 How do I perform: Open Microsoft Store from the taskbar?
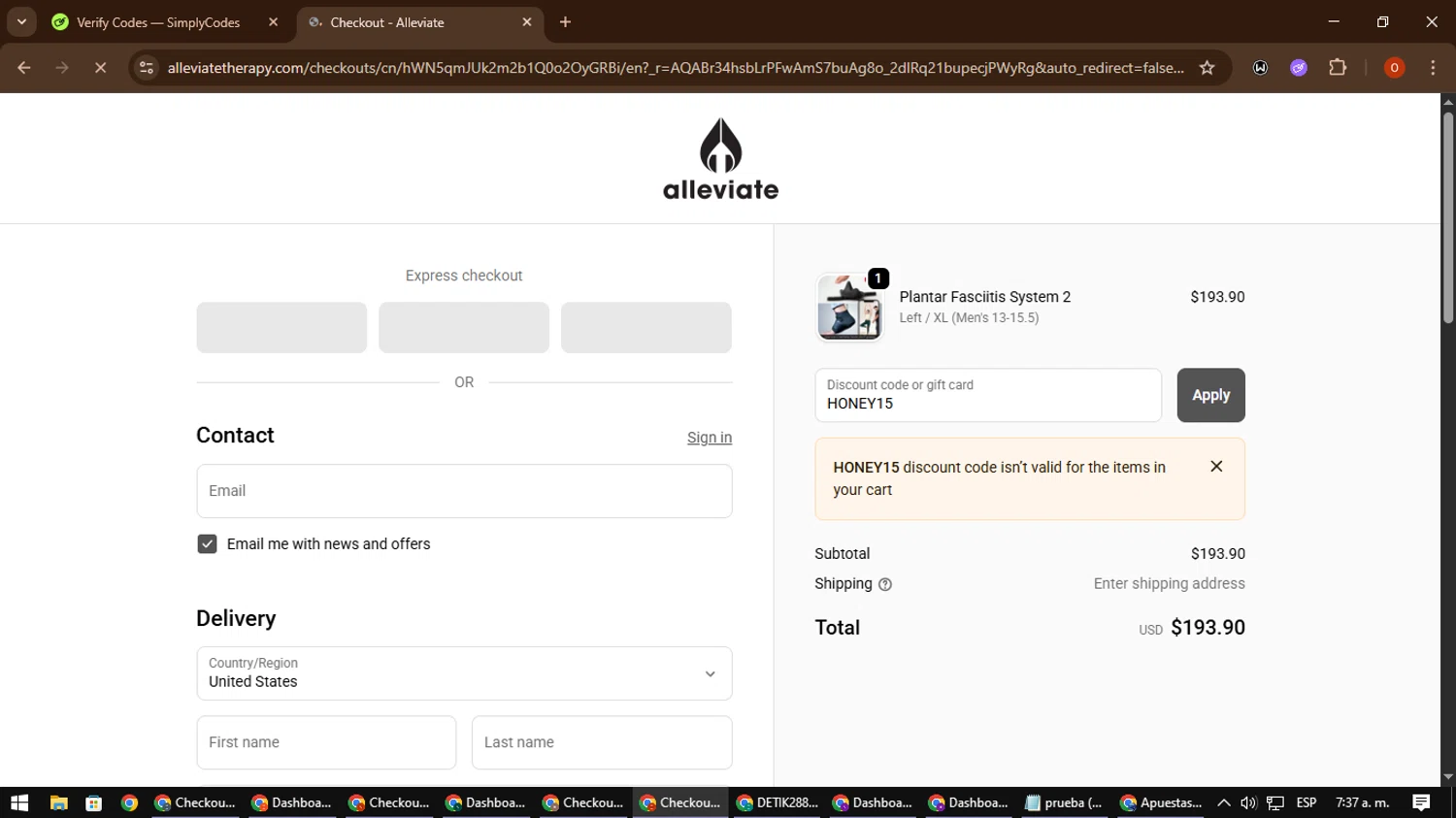pos(94,802)
